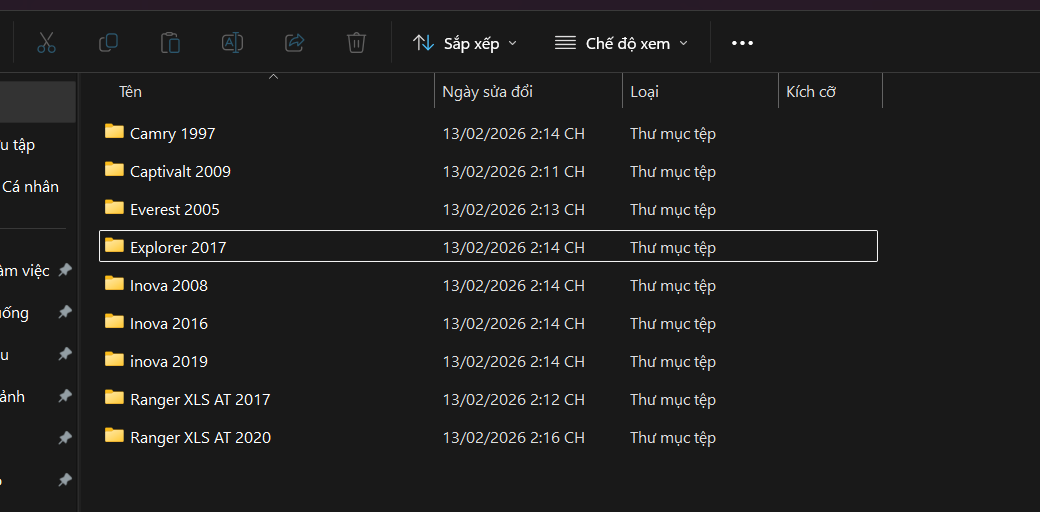Collapse sort arrow above Tên column
This screenshot has width=1040, height=512.
273,76
